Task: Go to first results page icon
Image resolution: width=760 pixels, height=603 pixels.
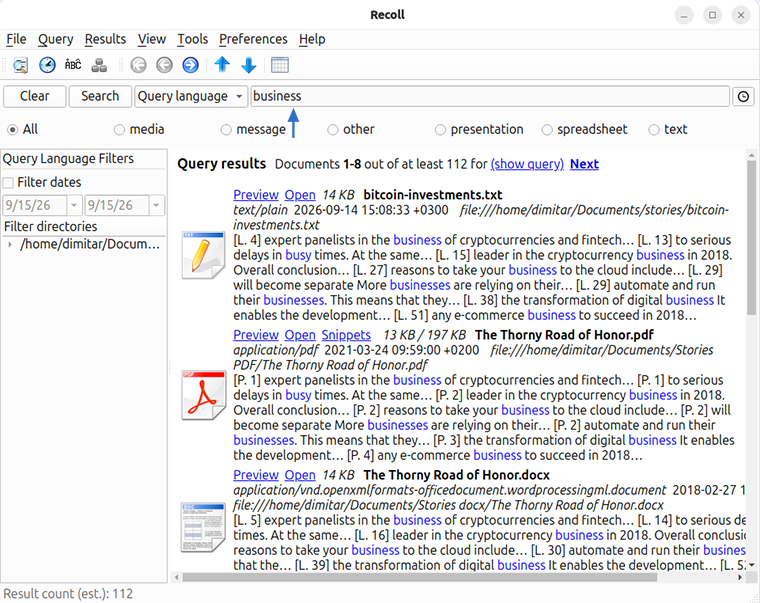Action: pos(139,65)
